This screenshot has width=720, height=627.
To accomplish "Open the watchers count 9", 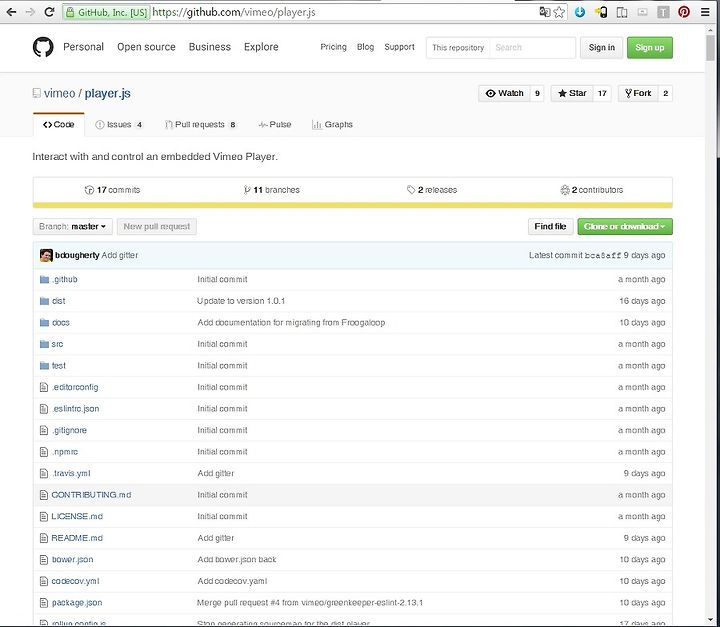I will pos(537,93).
